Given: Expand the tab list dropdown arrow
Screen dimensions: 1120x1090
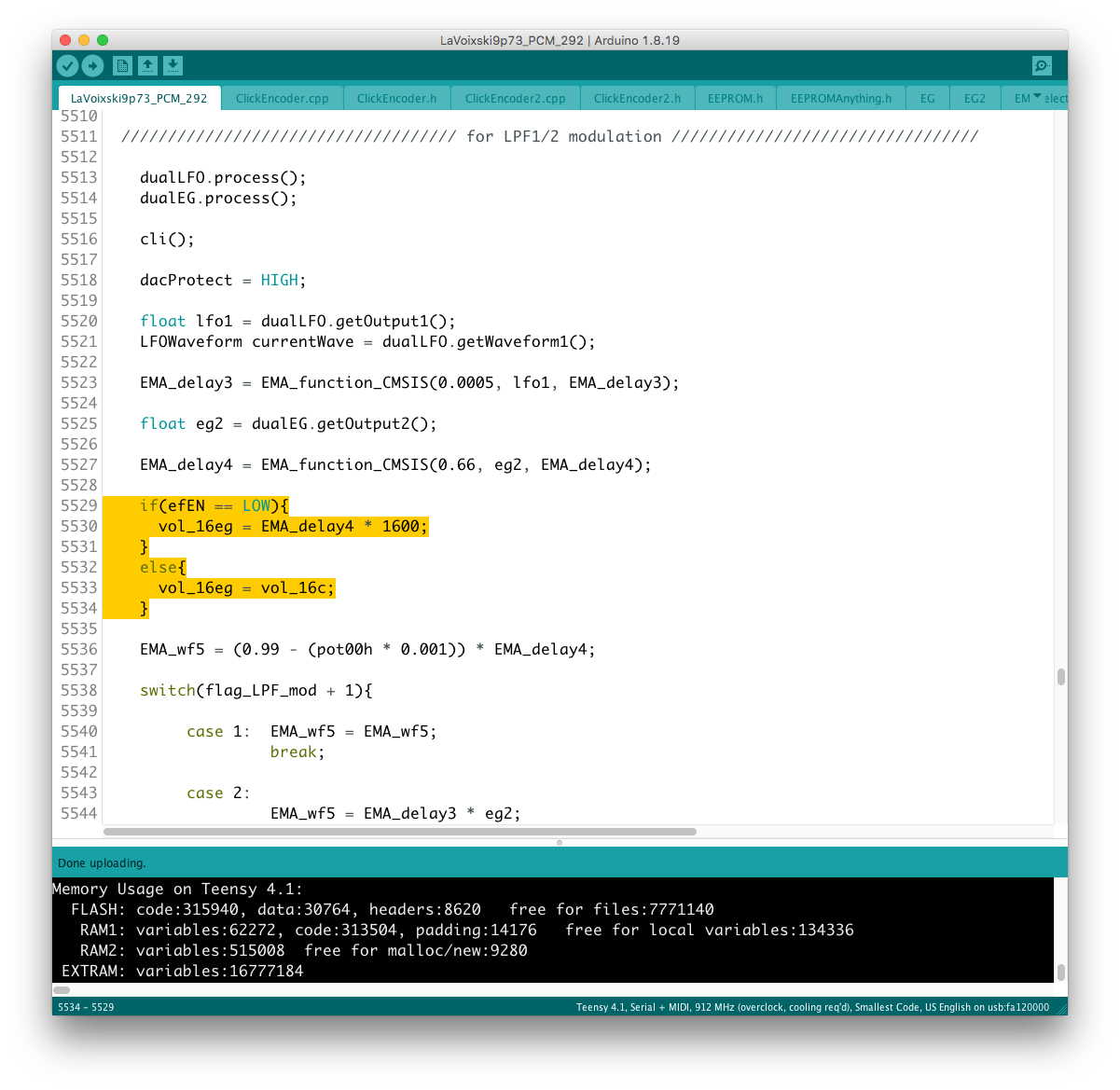Looking at the screenshot, I should [x=1037, y=97].
